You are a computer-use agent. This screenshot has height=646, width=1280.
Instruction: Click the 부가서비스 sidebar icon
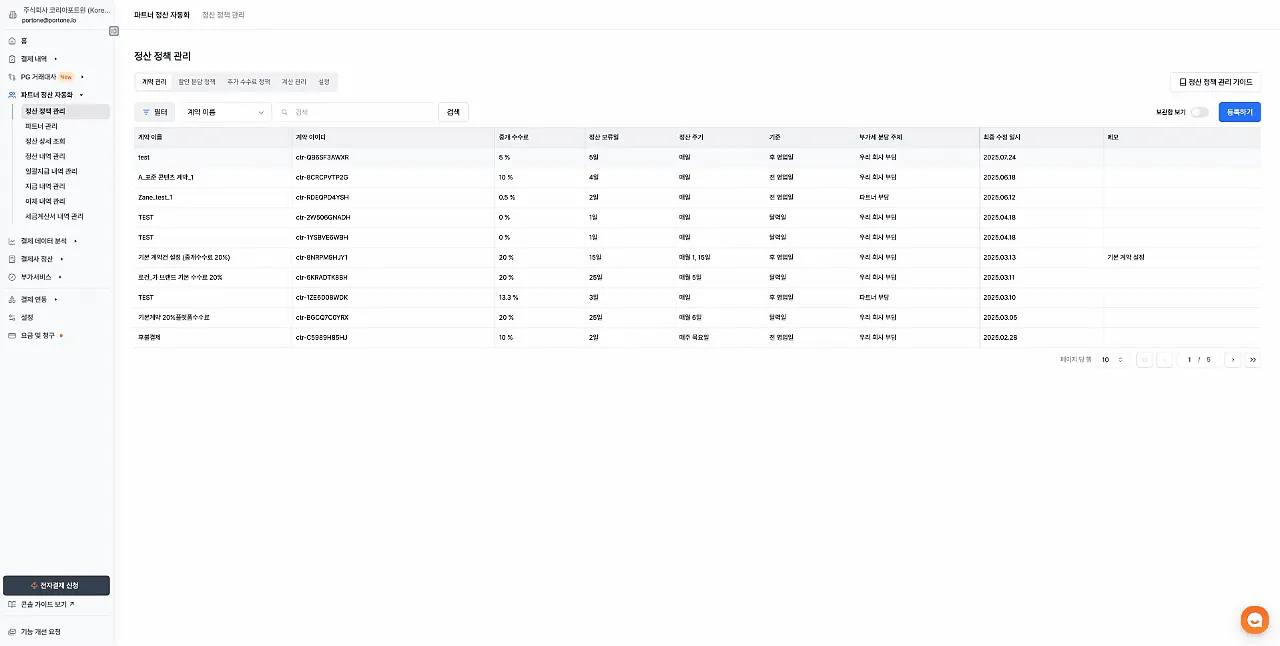point(12,277)
